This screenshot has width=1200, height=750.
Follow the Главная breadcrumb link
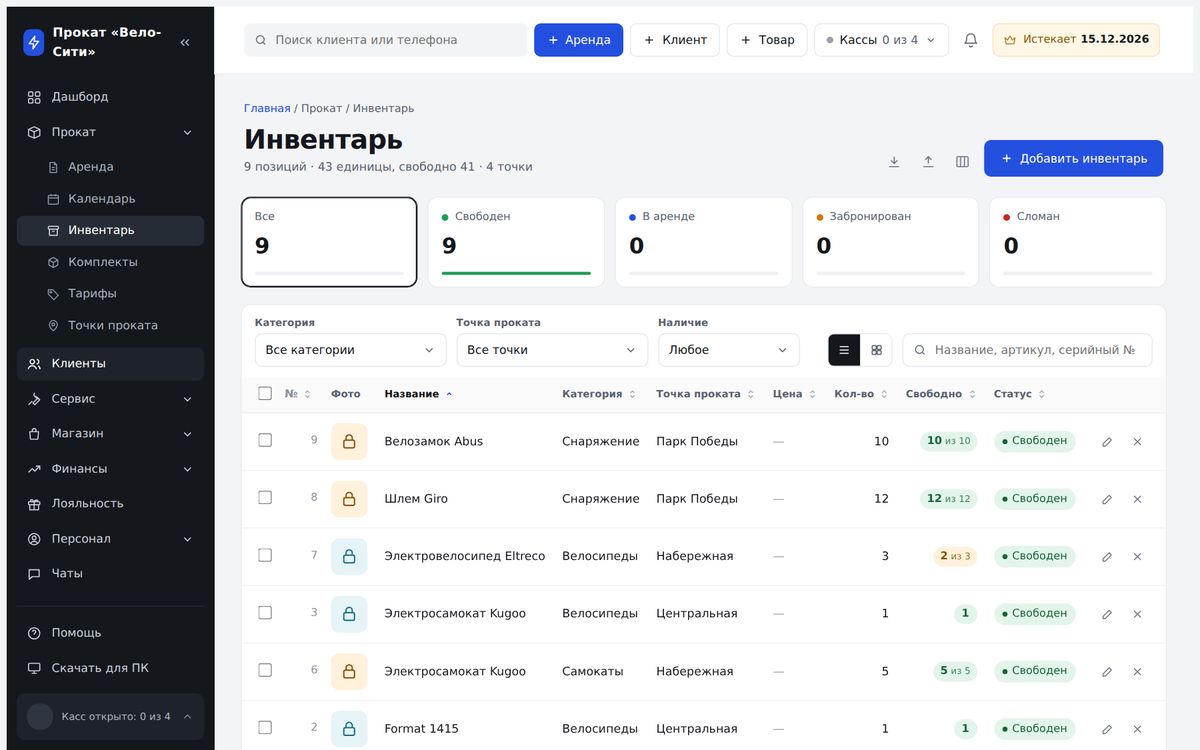[x=267, y=108]
